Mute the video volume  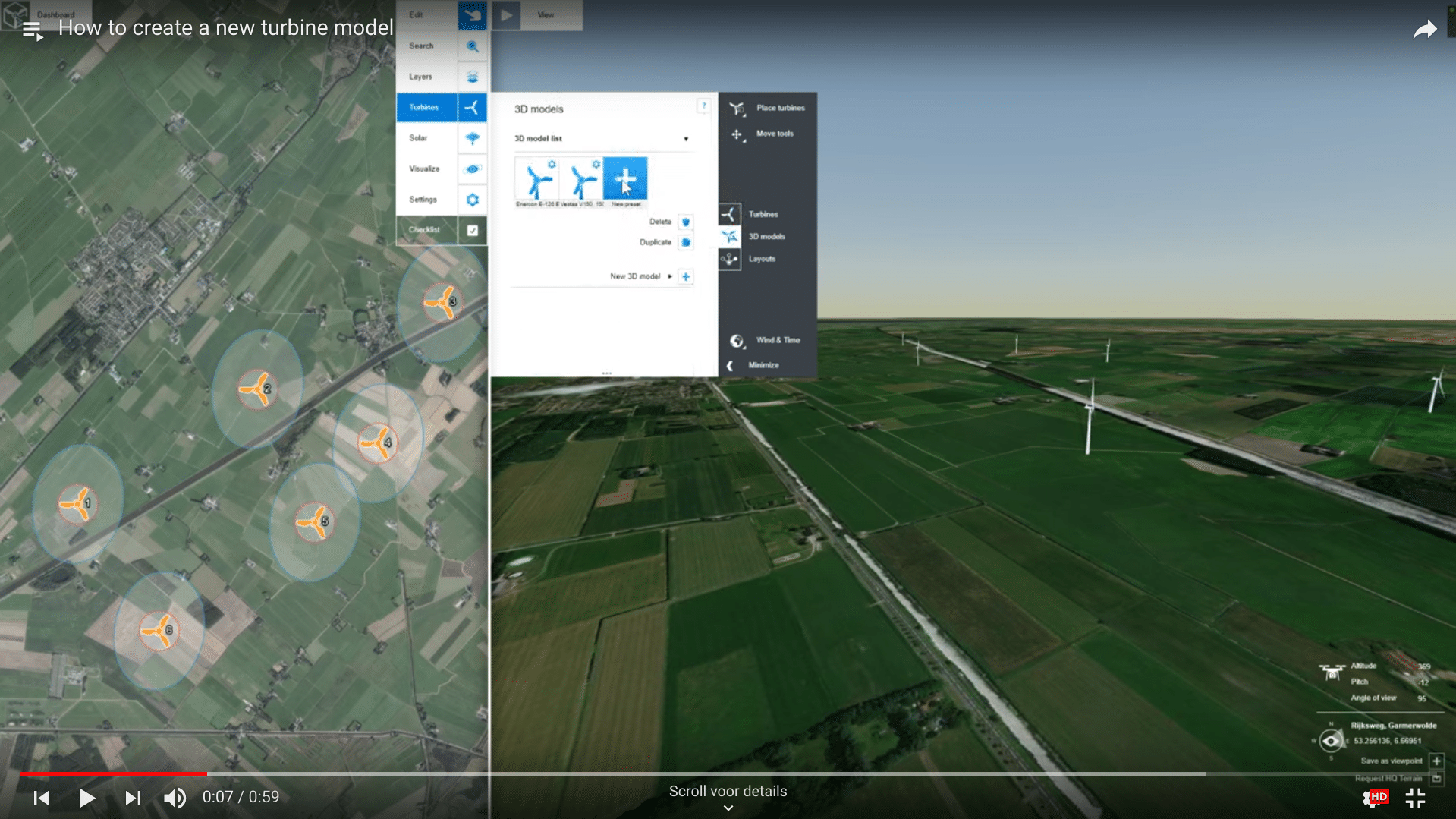[175, 798]
